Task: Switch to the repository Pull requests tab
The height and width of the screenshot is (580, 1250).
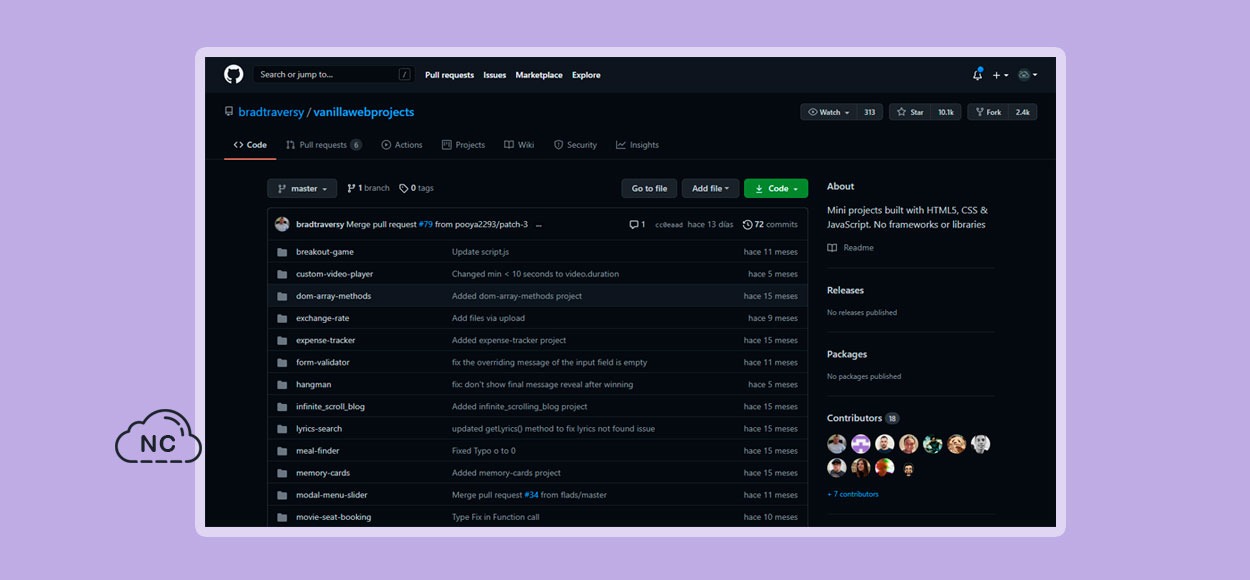Action: point(324,145)
